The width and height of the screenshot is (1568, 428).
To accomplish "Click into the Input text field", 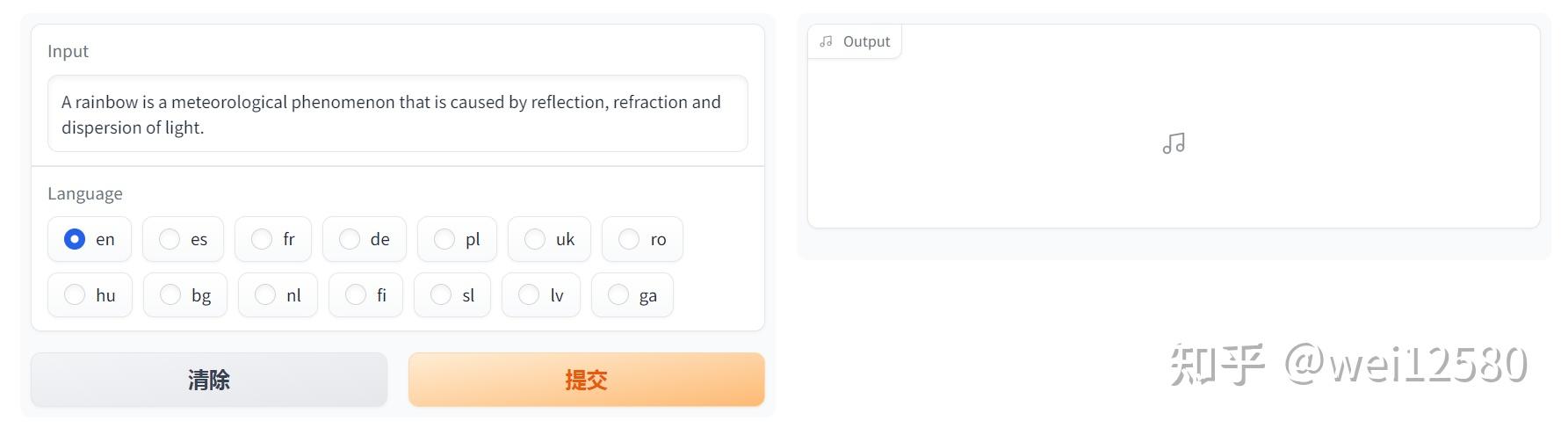I will [397, 114].
